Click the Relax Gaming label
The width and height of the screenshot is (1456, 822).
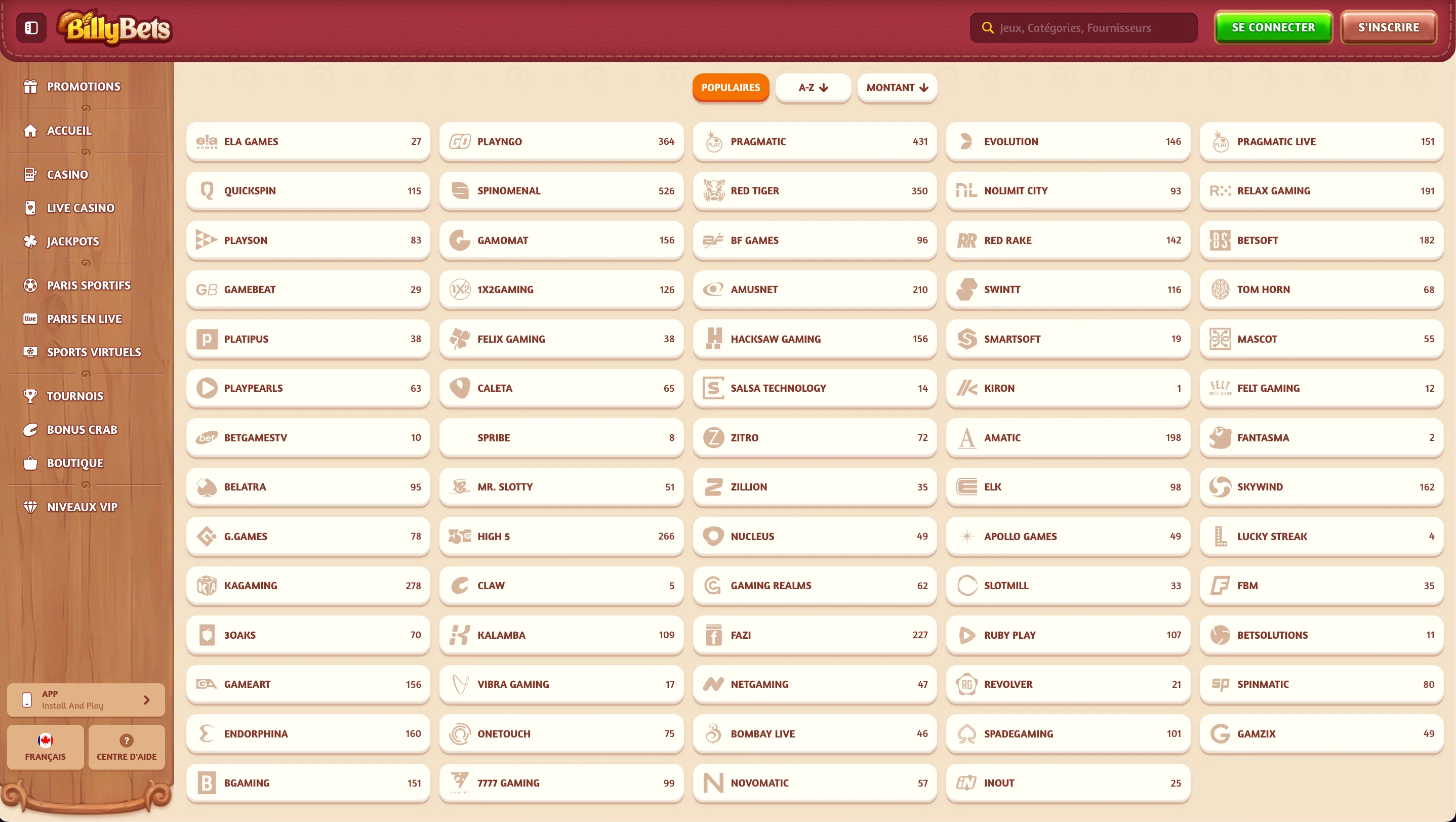1273,190
